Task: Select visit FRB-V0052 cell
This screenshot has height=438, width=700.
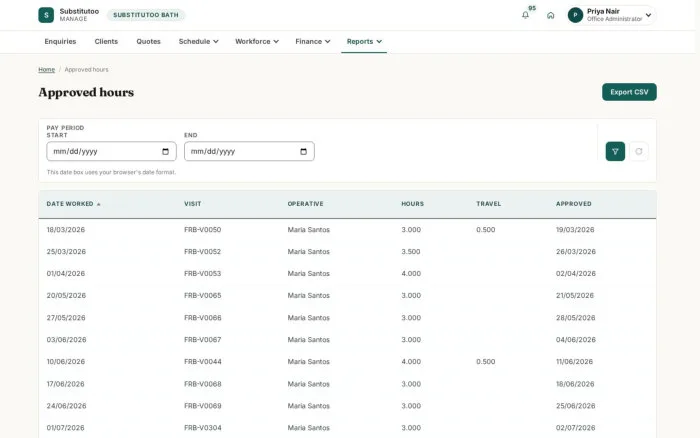Action: click(203, 251)
